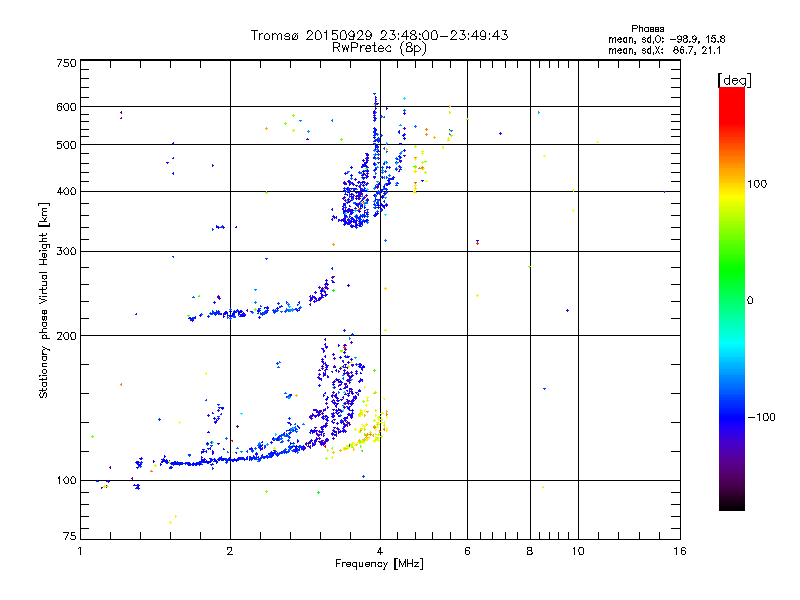Screen dimensions: 800x600
Task: Click the '[deg]' colorbar unit label
Action: (734, 81)
